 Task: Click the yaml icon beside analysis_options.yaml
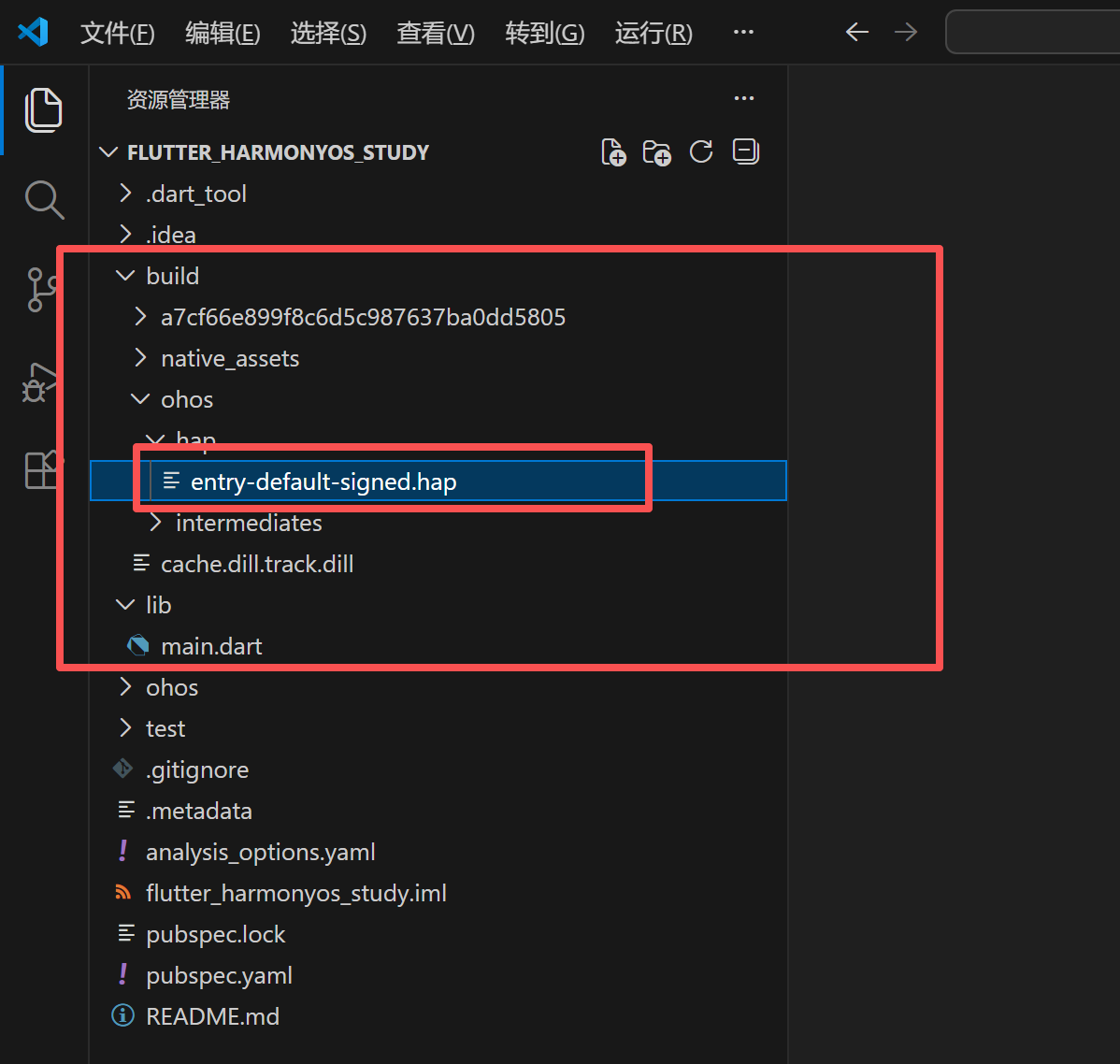pyautogui.click(x=122, y=851)
